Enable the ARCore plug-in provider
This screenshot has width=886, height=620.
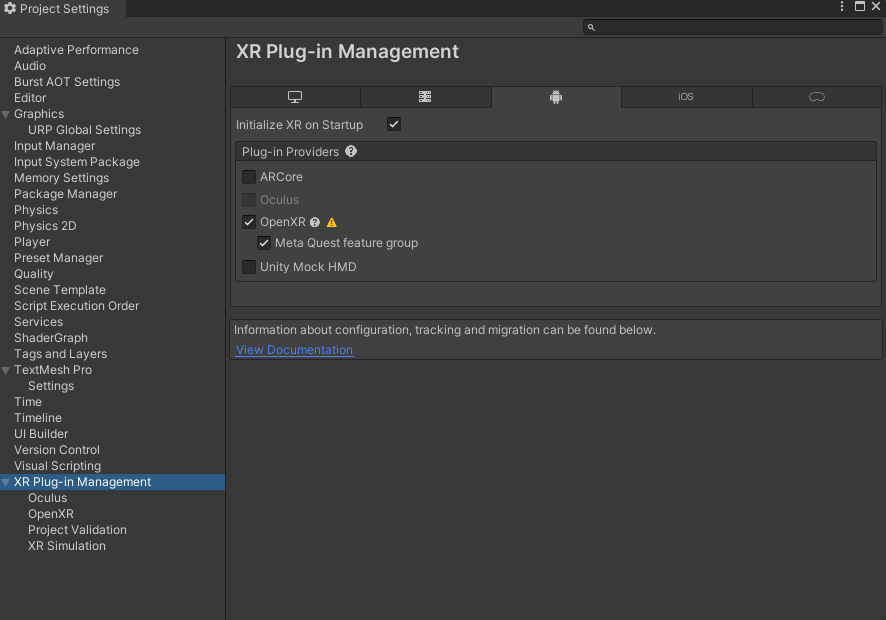(x=248, y=176)
